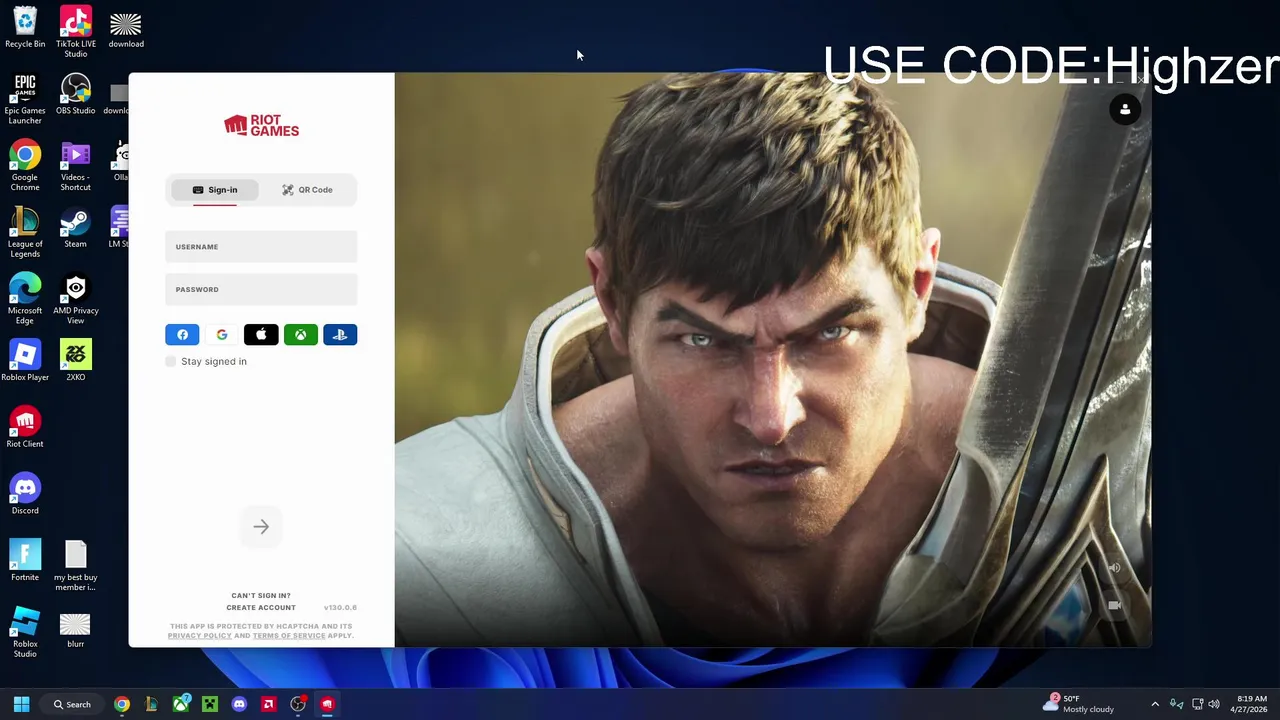
Task: Focus the USERNAME field
Action: click(x=261, y=247)
